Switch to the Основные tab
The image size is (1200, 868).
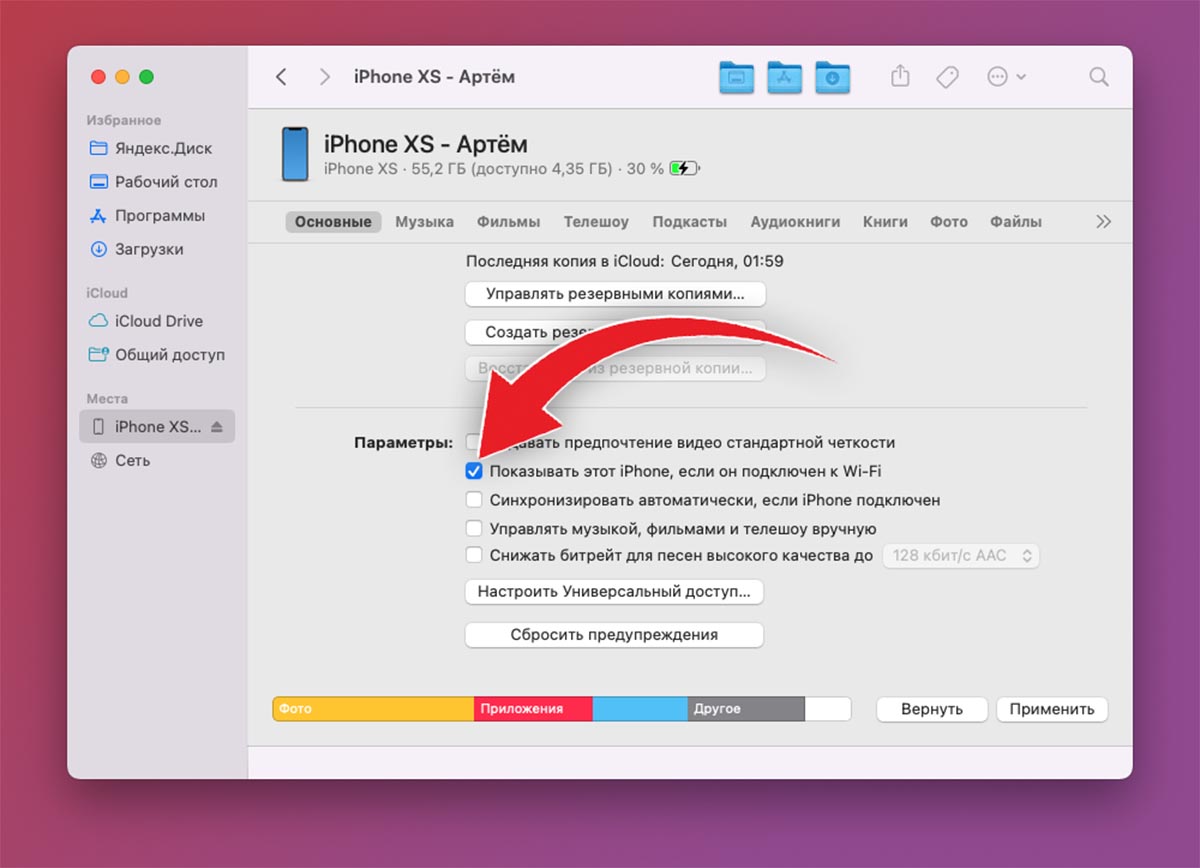click(333, 222)
